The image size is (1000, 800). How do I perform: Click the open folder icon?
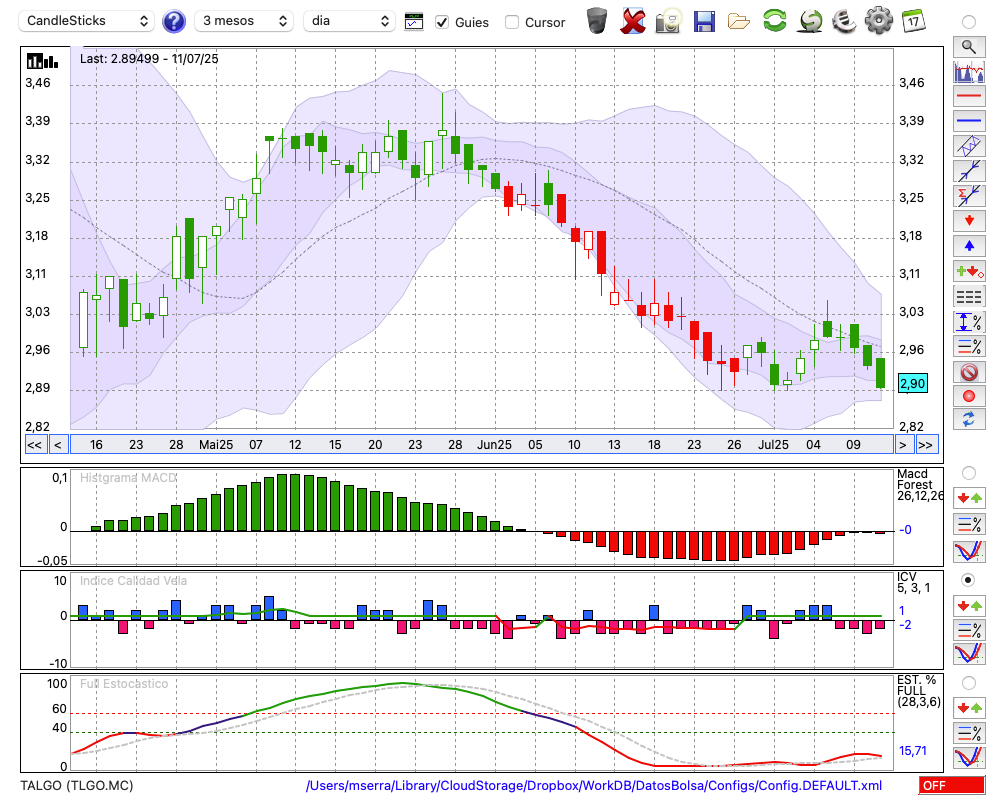tap(739, 22)
